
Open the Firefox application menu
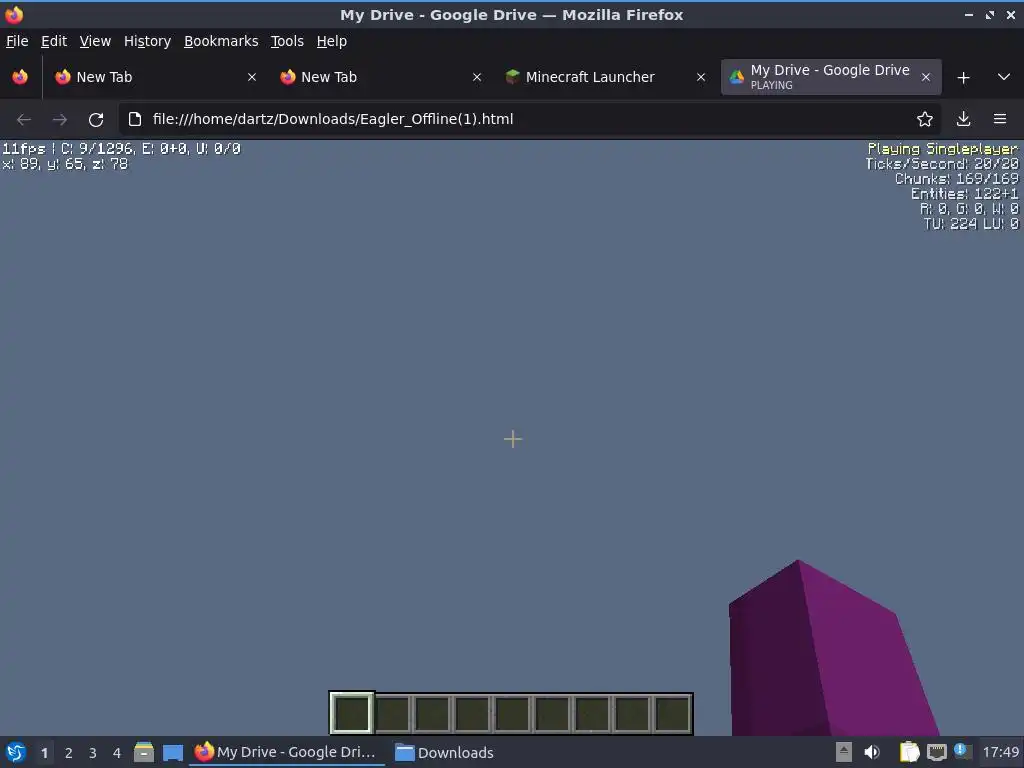pos(1000,120)
